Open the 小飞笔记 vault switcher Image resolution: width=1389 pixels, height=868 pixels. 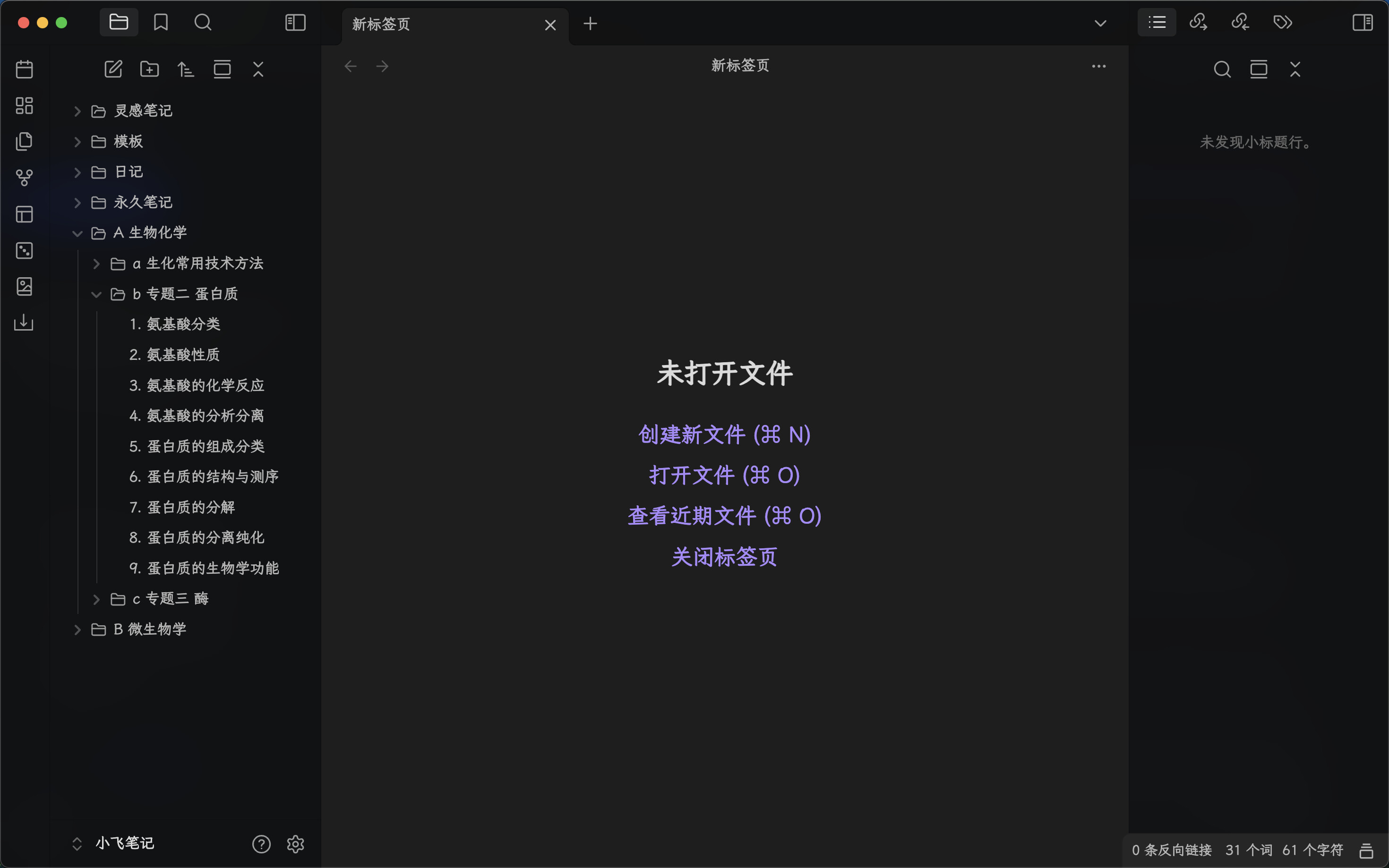113,843
